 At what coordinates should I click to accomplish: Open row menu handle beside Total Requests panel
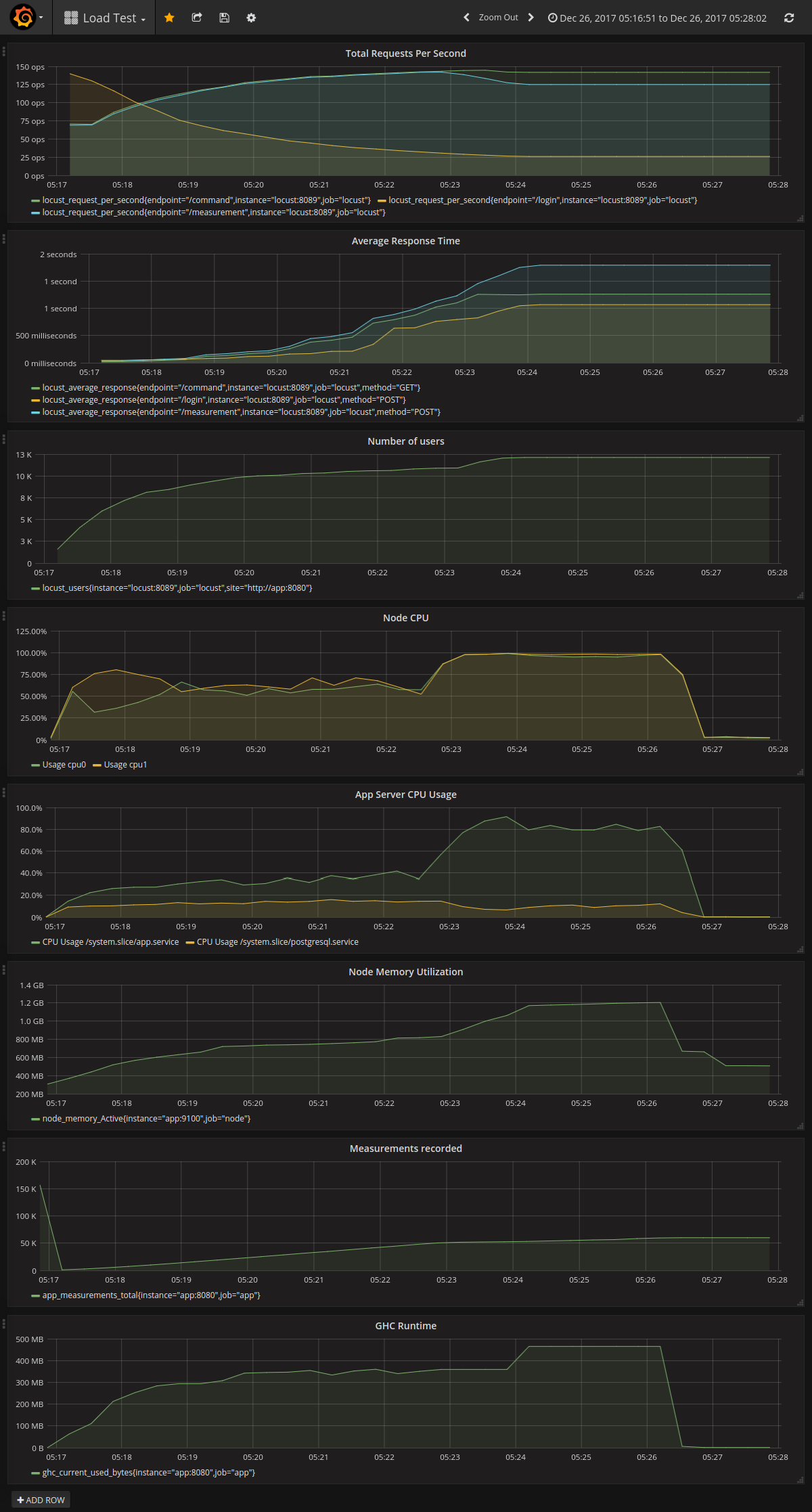click(3, 51)
